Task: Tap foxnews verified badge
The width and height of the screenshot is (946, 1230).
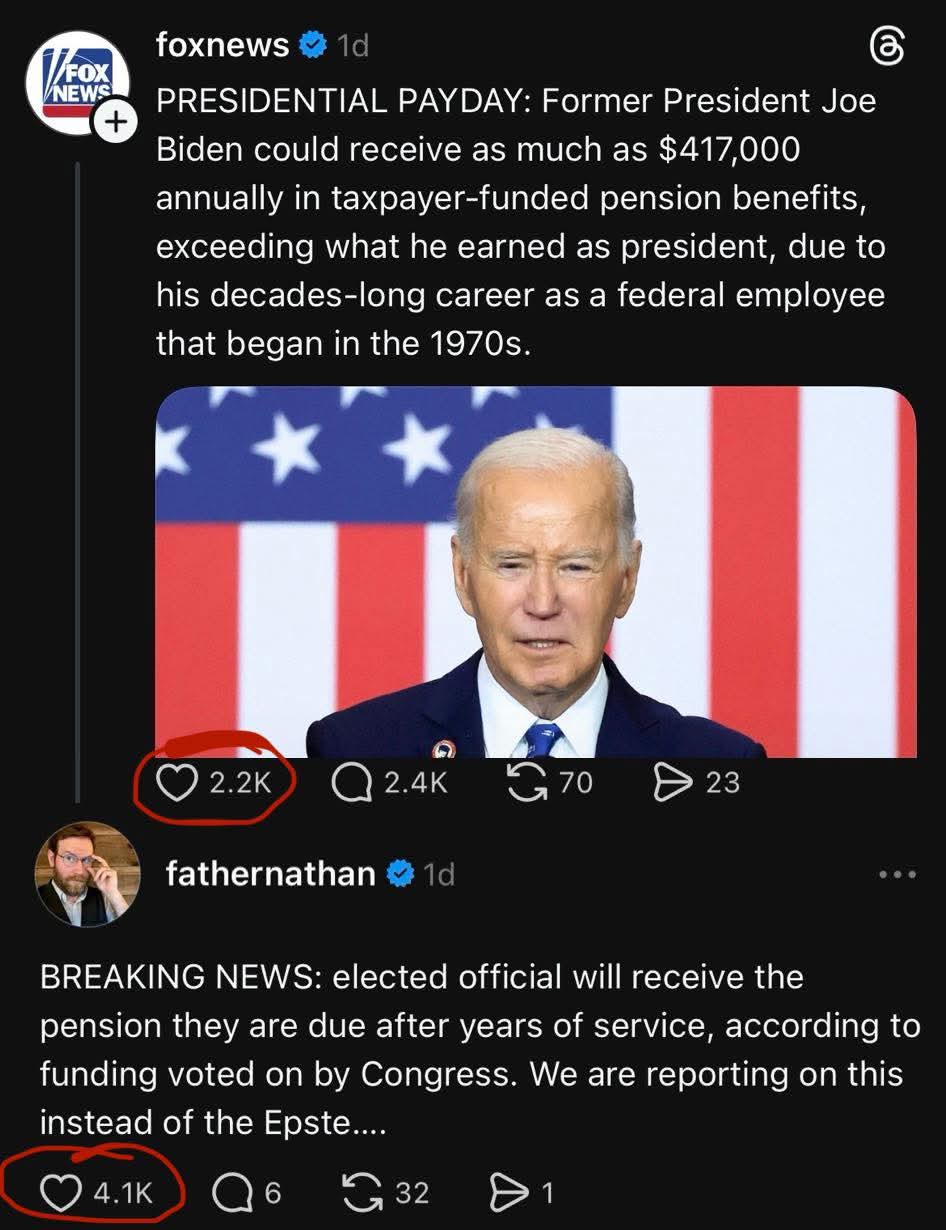Action: pyautogui.click(x=312, y=44)
